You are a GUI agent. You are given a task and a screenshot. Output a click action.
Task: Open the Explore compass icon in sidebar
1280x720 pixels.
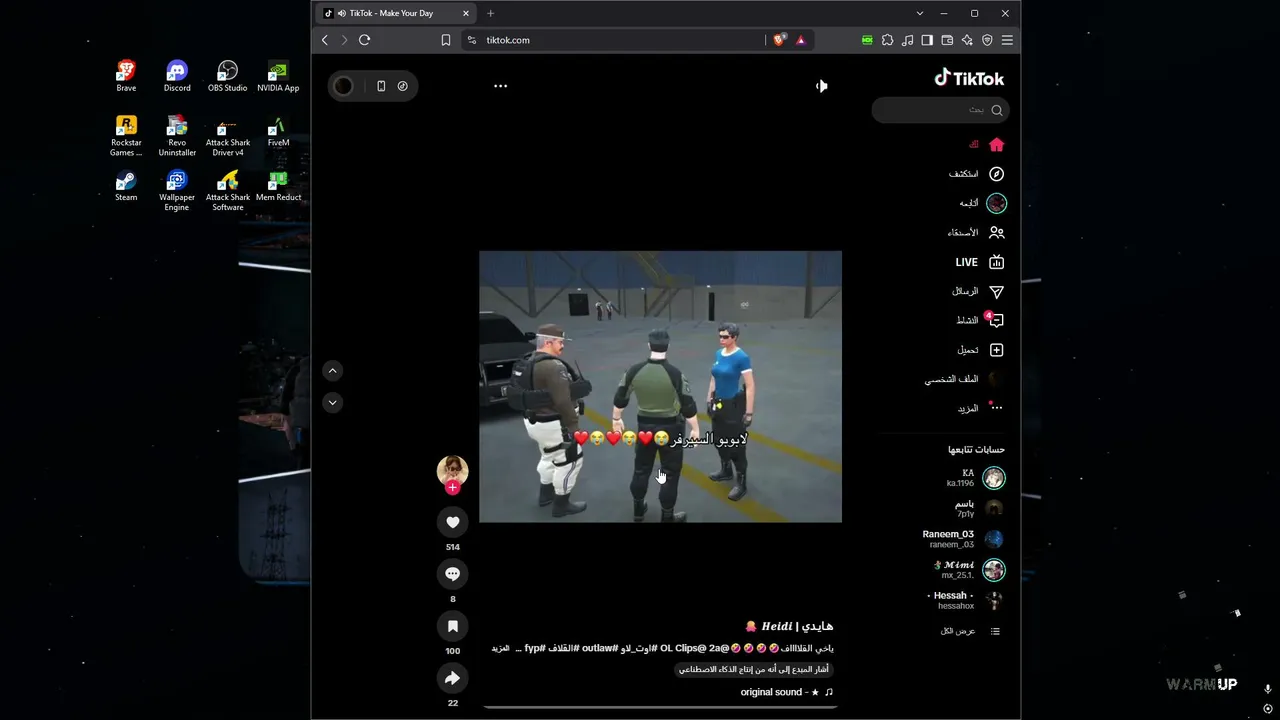tap(996, 174)
